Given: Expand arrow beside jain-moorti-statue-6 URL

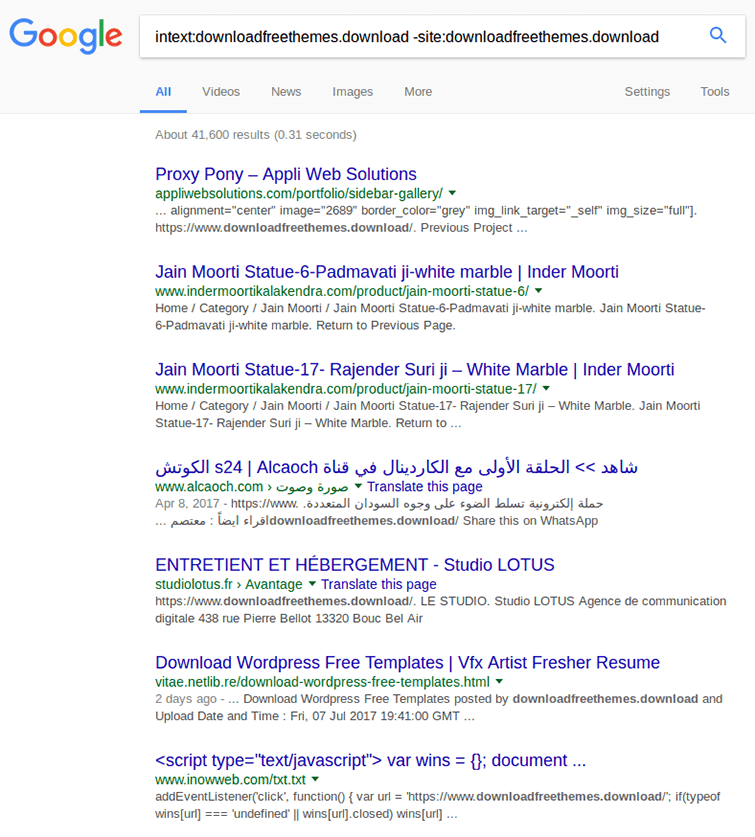Looking at the screenshot, I should tap(538, 291).
